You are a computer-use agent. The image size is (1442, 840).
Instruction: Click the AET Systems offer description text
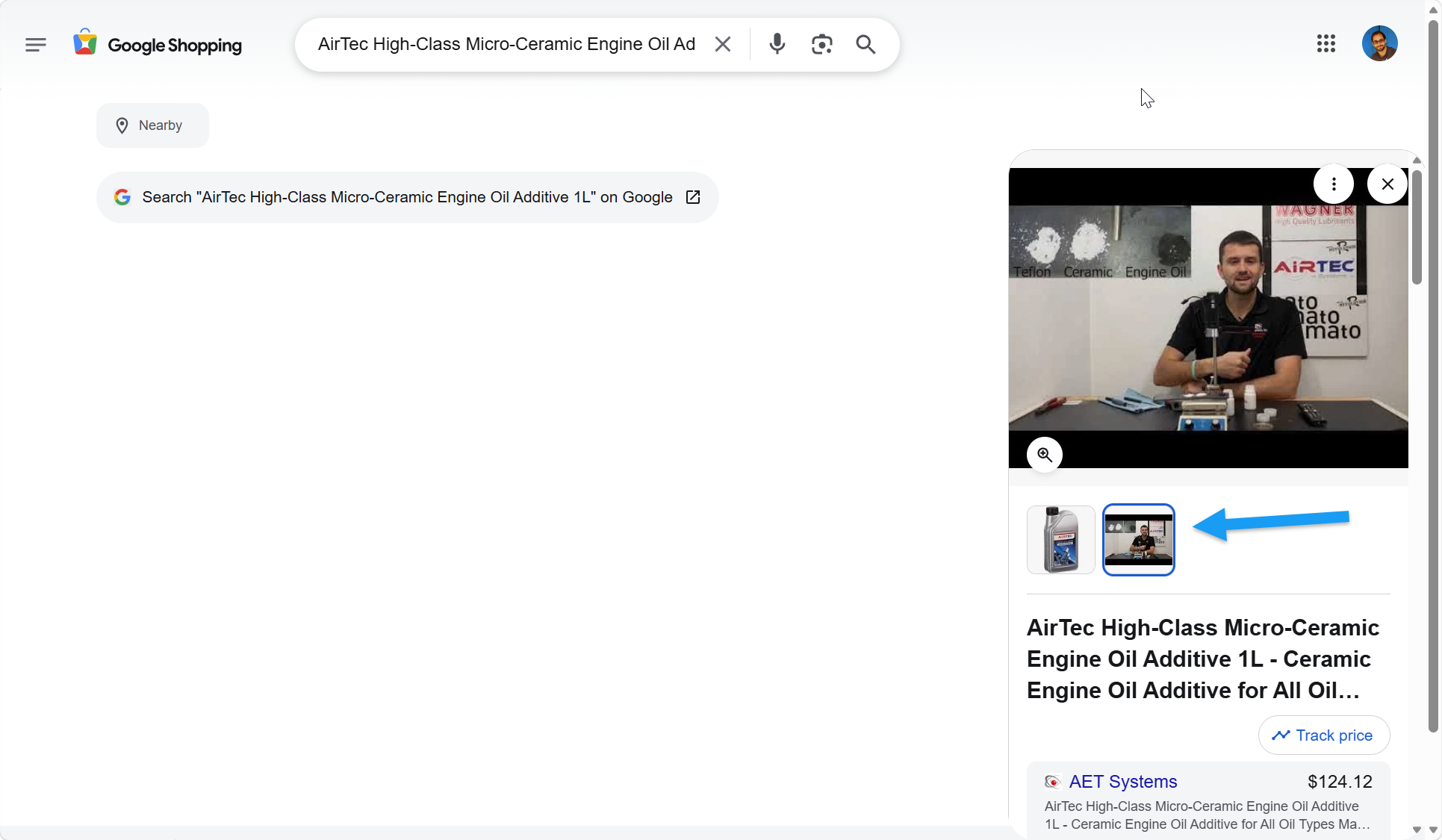click(x=1208, y=815)
